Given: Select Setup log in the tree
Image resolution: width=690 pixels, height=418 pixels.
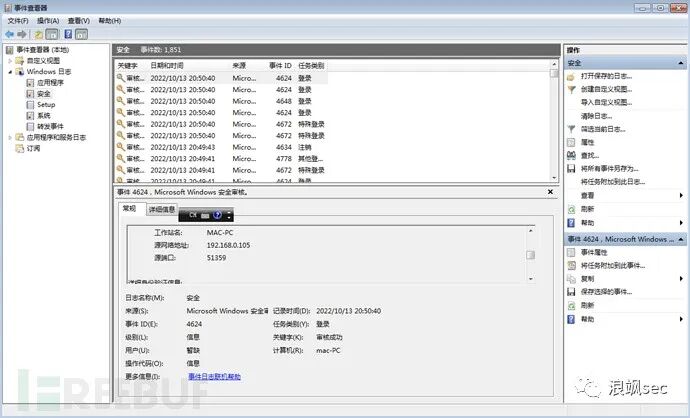Looking at the screenshot, I should tap(46, 105).
